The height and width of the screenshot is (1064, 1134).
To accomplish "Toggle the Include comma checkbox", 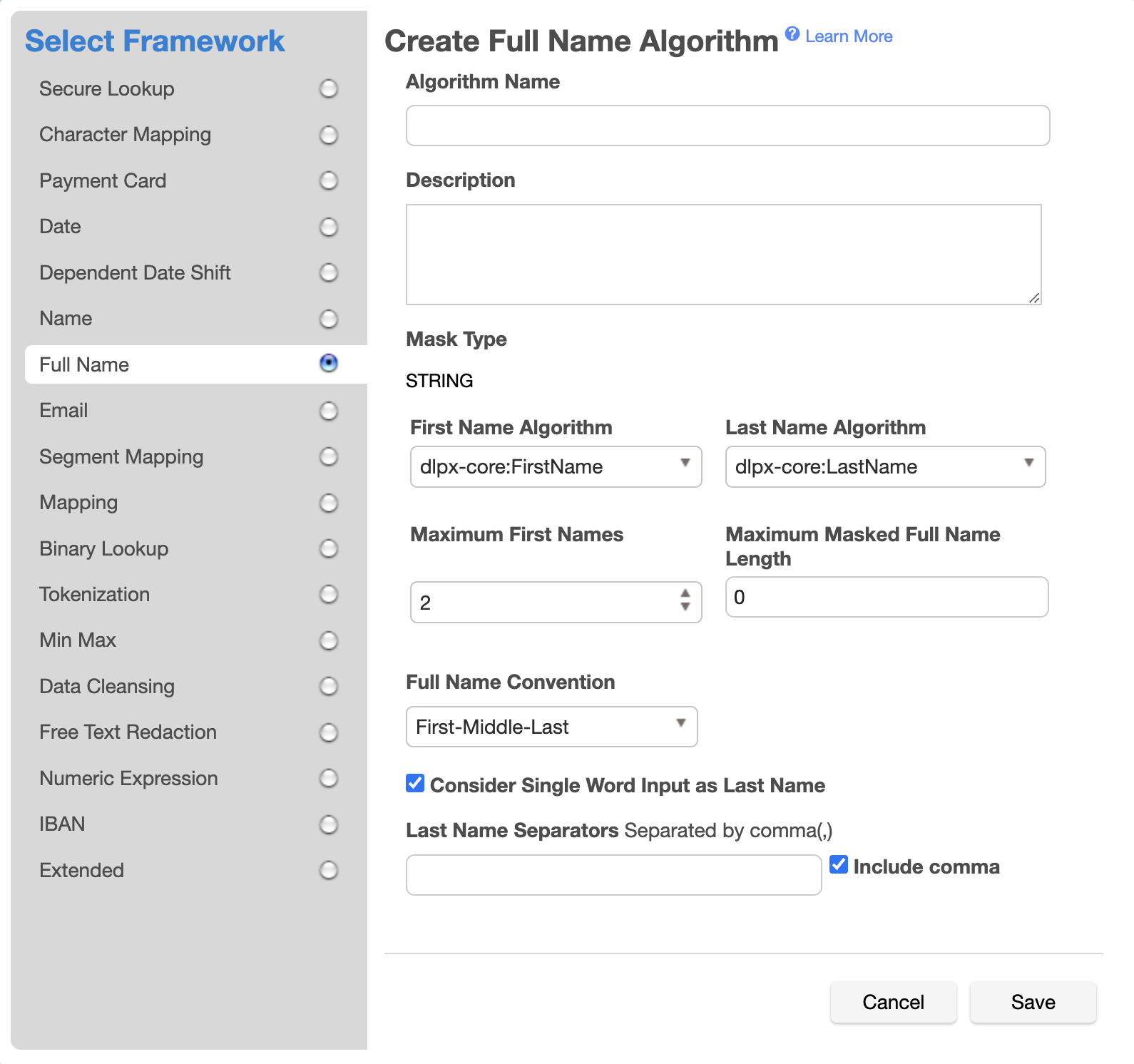I will [x=839, y=865].
